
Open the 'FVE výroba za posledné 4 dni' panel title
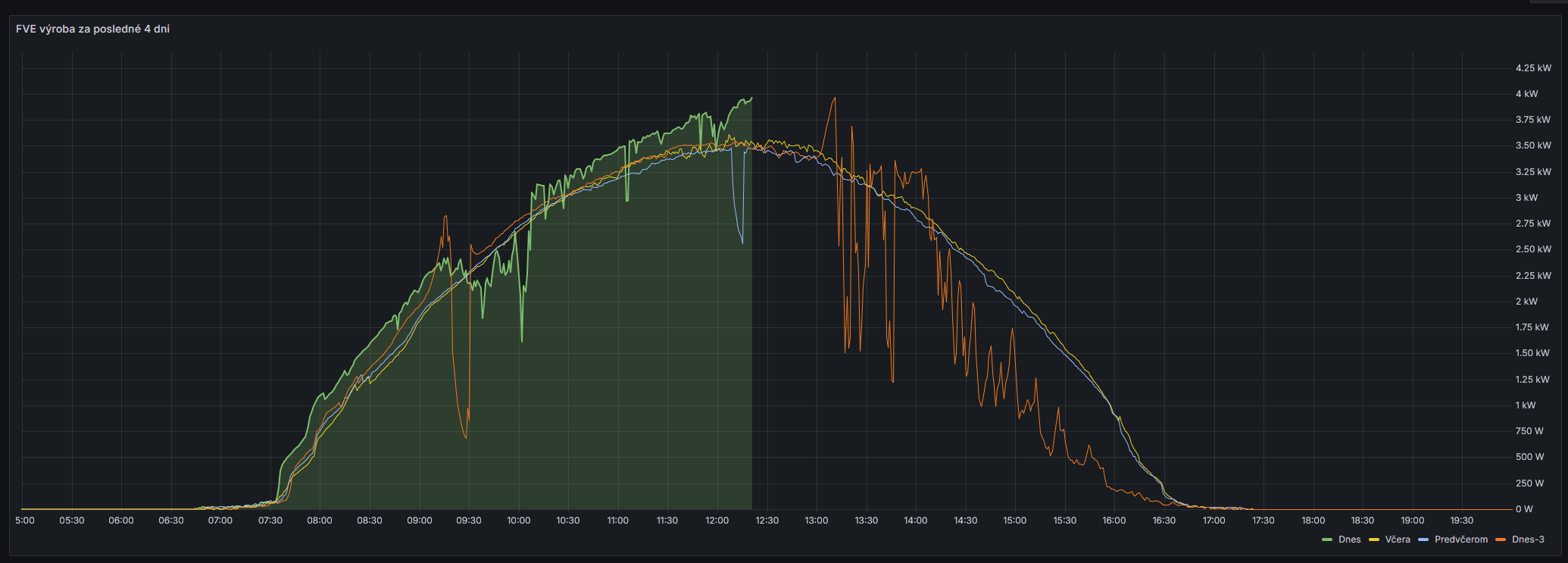click(x=92, y=29)
